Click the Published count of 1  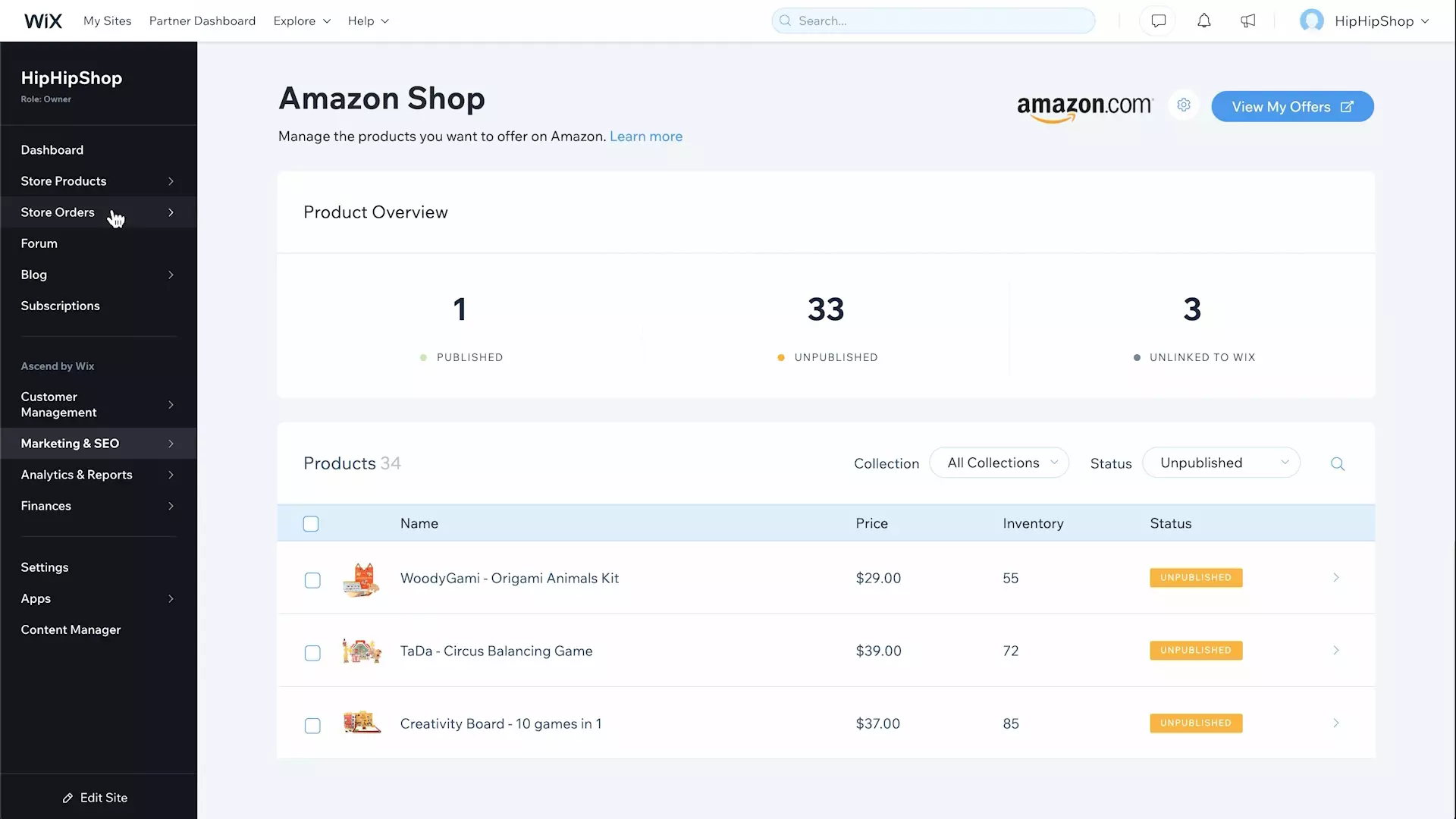(x=460, y=309)
